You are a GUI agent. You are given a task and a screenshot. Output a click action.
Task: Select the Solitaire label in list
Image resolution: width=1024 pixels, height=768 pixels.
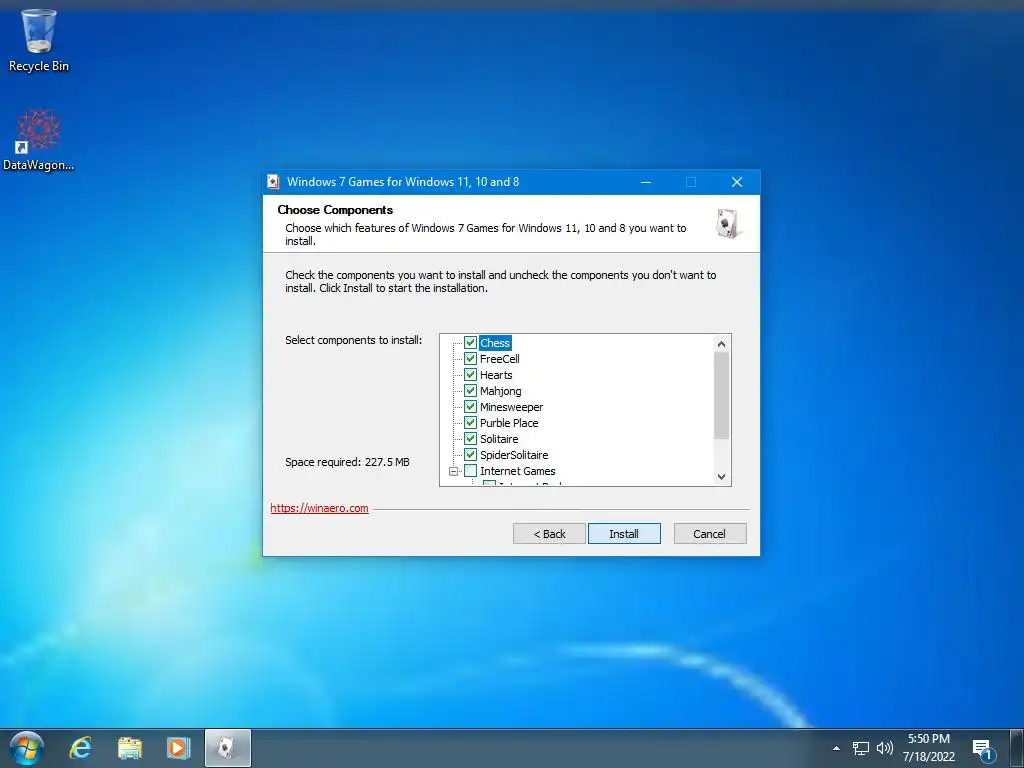pyautogui.click(x=499, y=439)
